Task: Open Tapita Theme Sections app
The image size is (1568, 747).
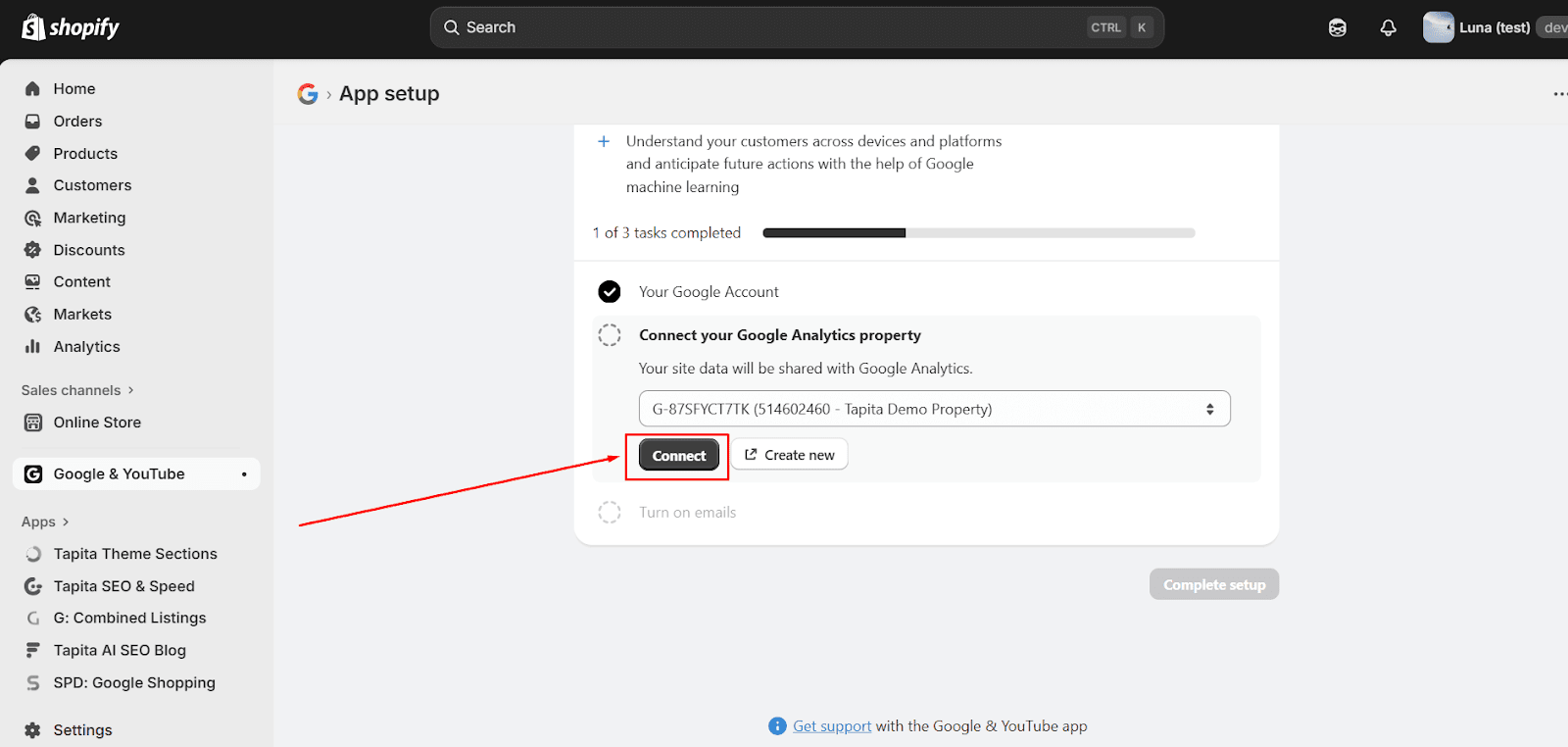Action: [x=136, y=554]
